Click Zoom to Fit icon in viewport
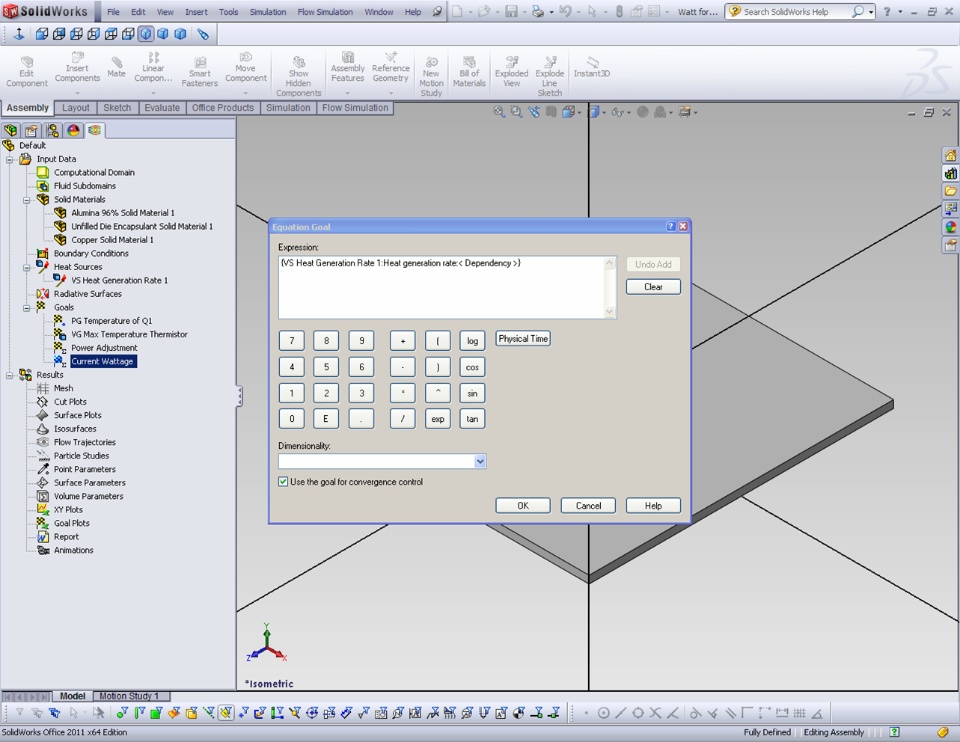Viewport: 960px width, 742px height. tap(499, 112)
